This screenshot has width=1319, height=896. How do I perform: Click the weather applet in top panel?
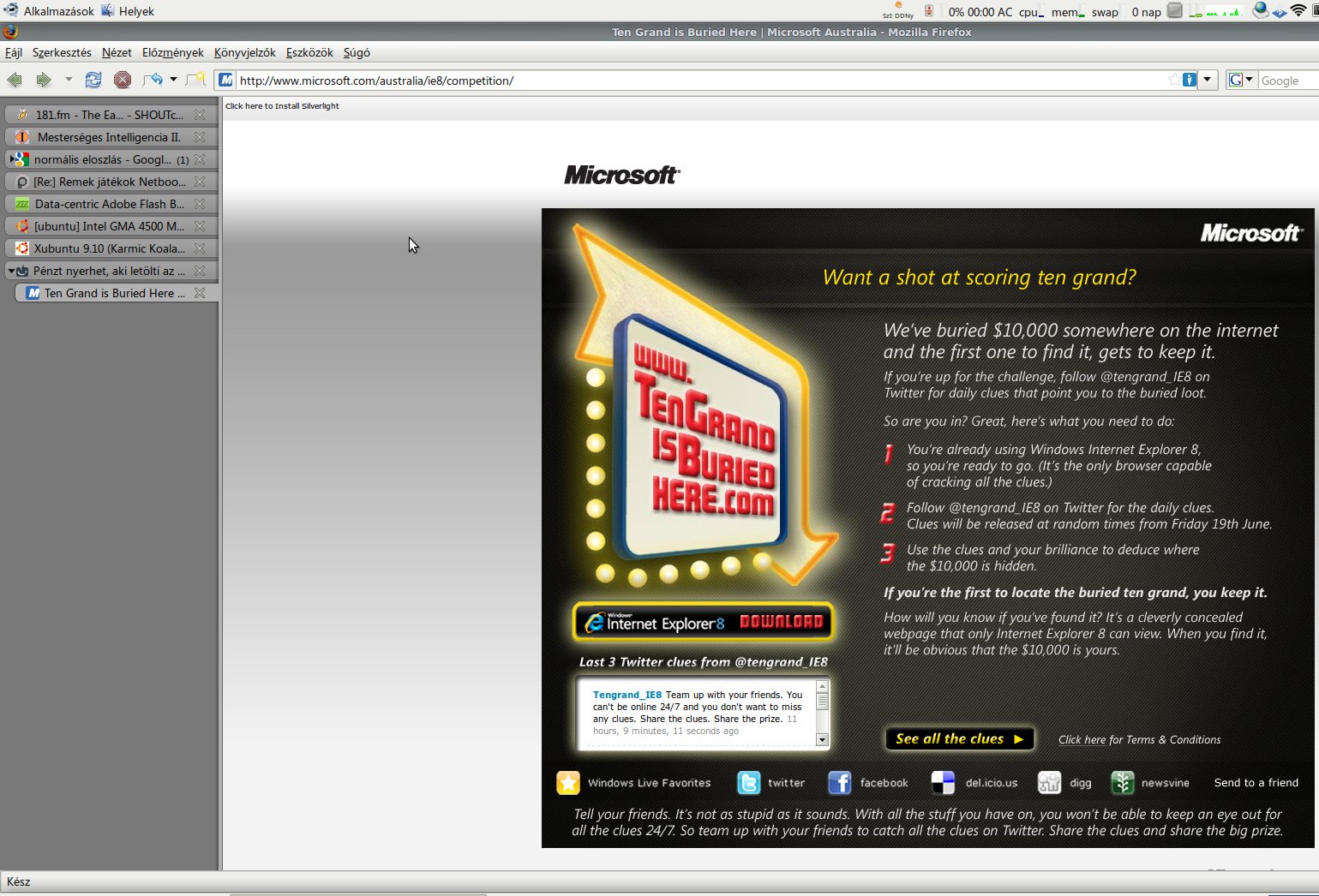tap(898, 10)
